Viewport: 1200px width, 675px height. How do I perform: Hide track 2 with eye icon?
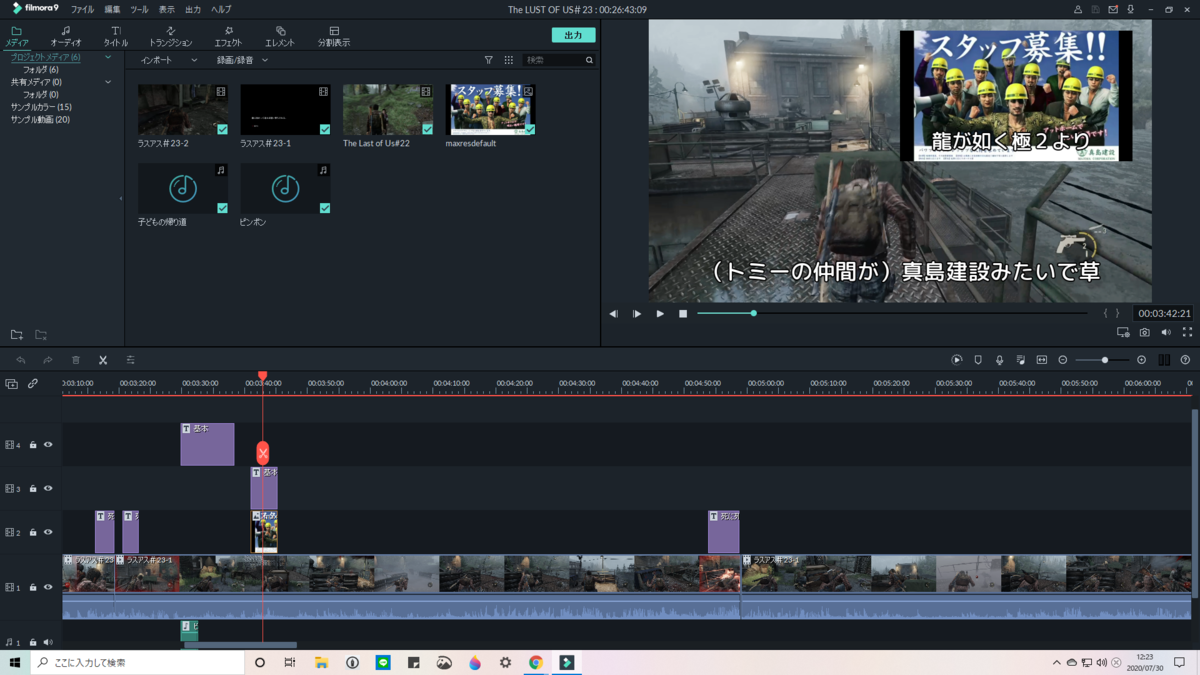[47, 532]
